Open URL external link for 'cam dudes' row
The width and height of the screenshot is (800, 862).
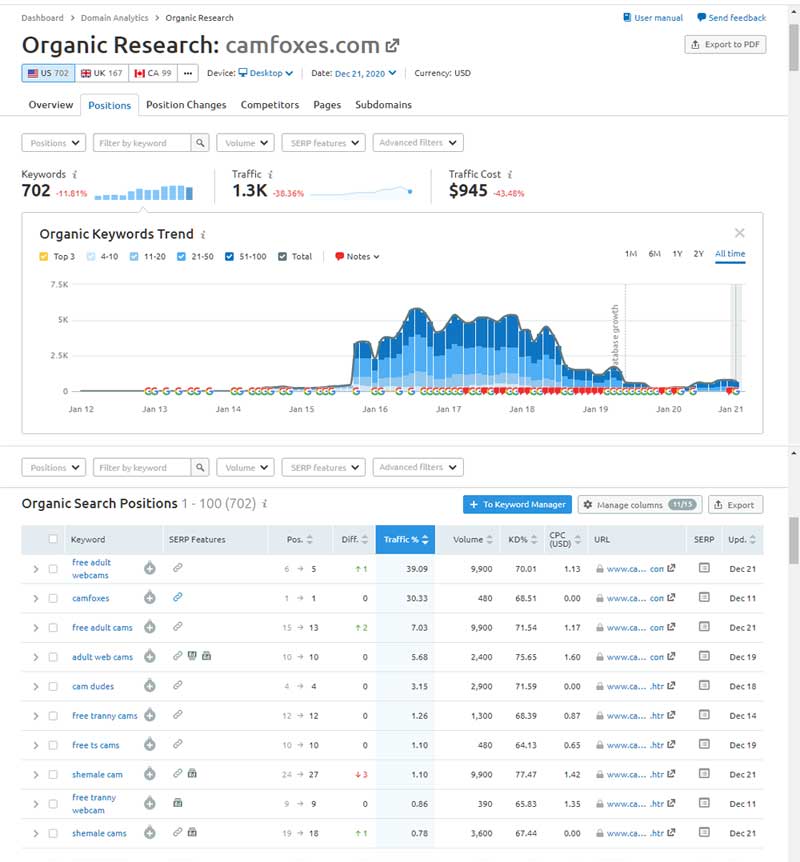point(671,686)
